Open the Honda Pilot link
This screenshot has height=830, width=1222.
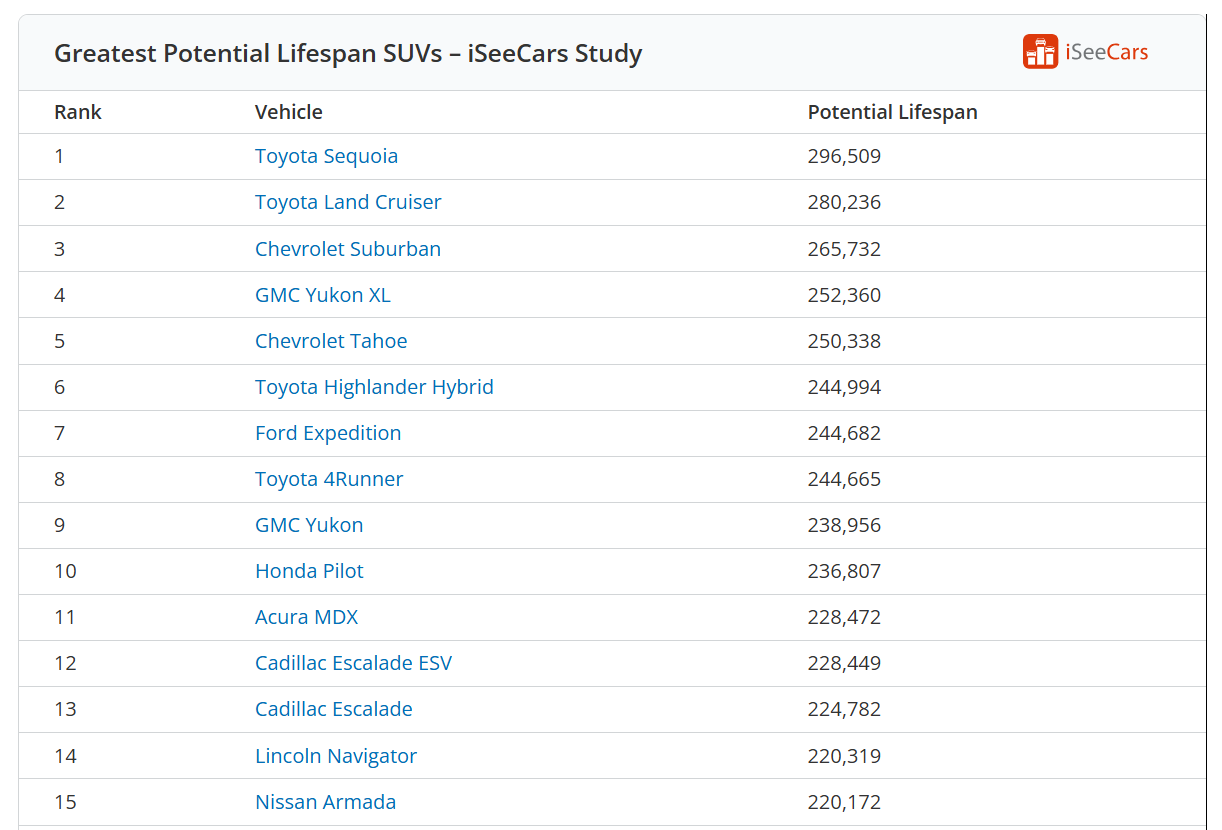(309, 571)
